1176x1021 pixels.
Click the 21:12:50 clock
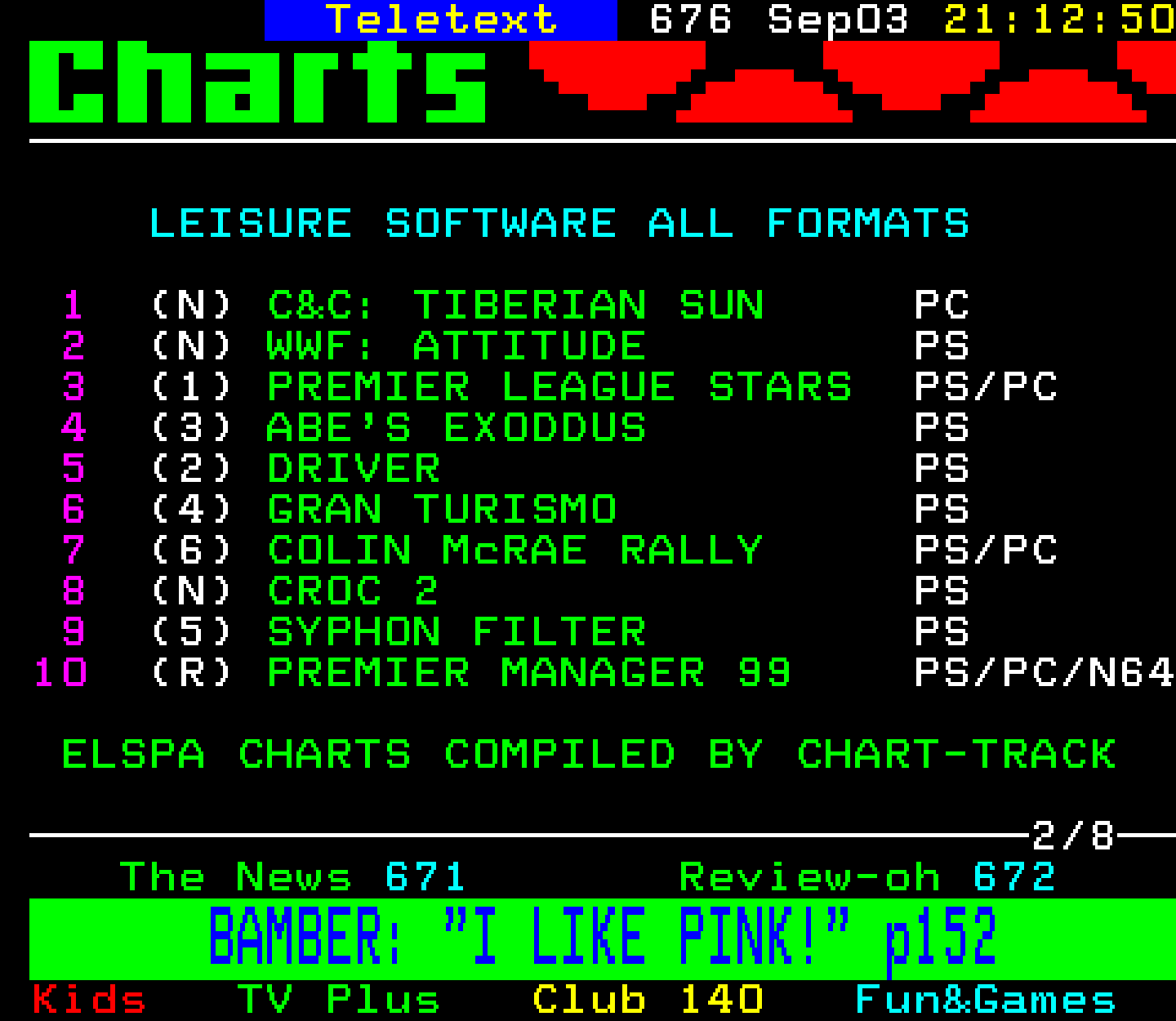1060,20
